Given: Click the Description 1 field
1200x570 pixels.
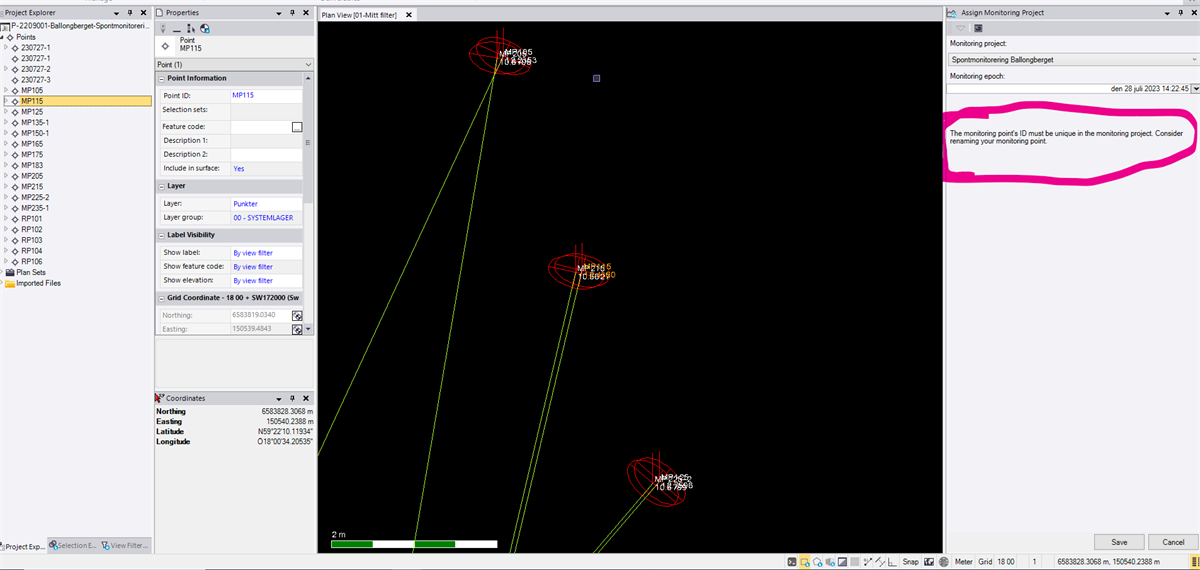Looking at the screenshot, I should 266,141.
